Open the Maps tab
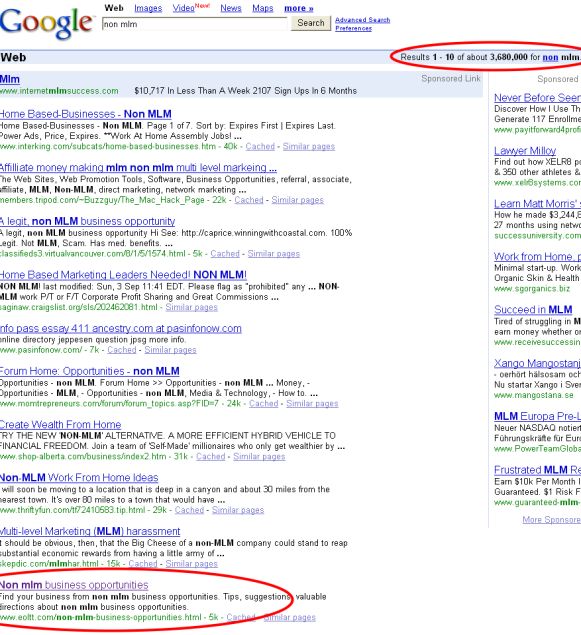The image size is (581, 635). click(263, 8)
